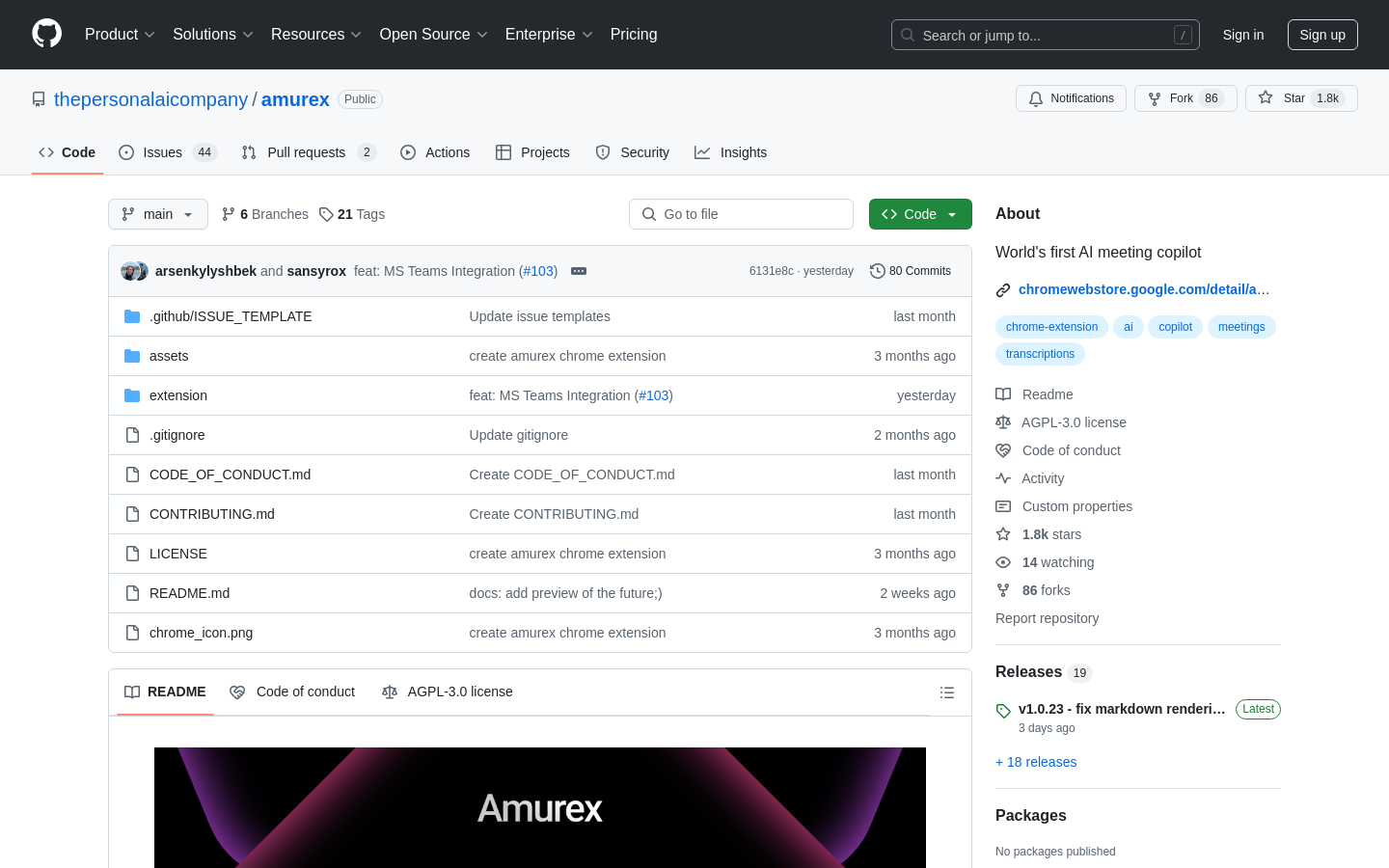1389x868 pixels.
Task: Click the Go to file search field
Action: [x=741, y=214]
